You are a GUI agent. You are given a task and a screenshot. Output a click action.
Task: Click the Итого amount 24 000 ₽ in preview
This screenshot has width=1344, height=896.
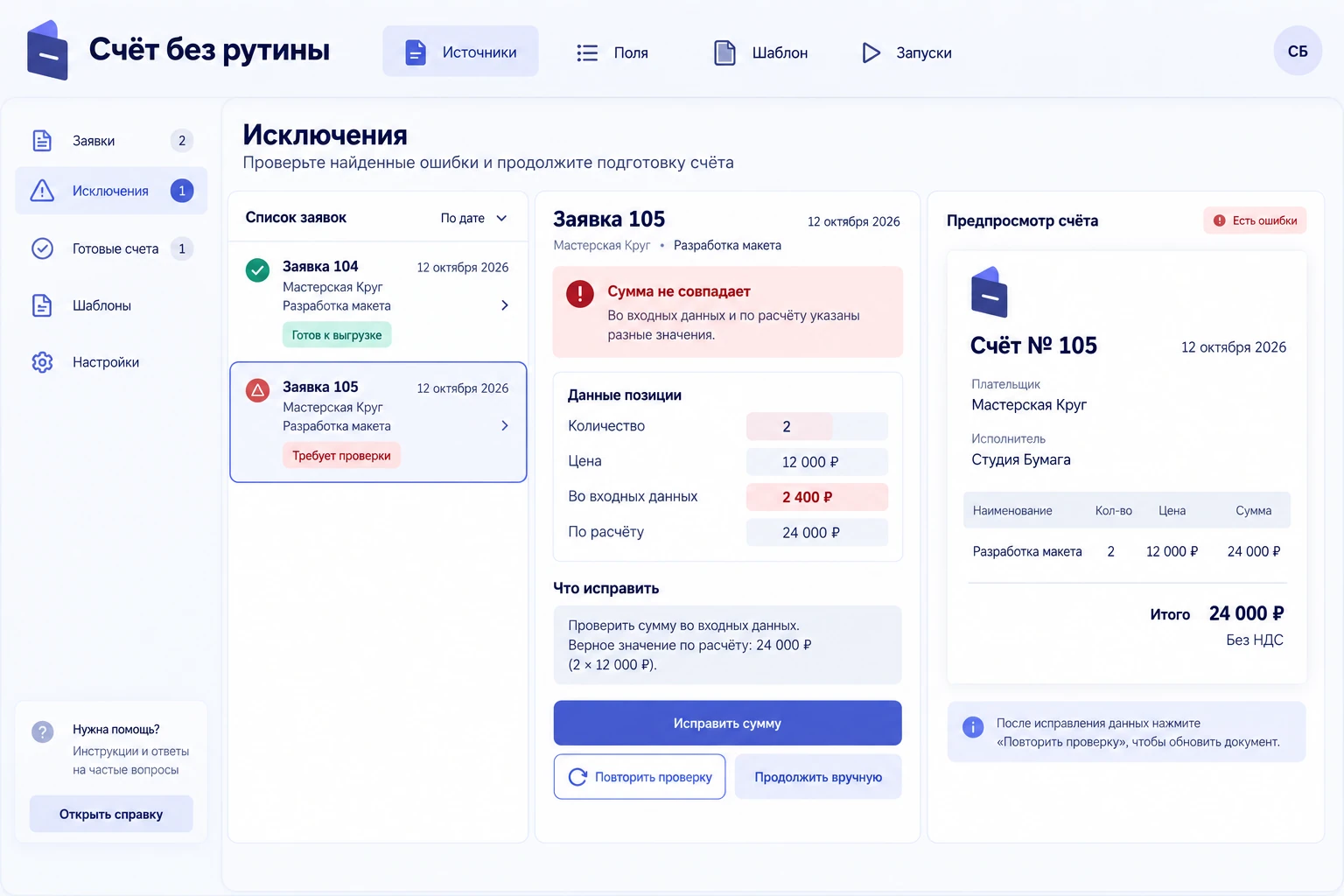(x=1246, y=613)
